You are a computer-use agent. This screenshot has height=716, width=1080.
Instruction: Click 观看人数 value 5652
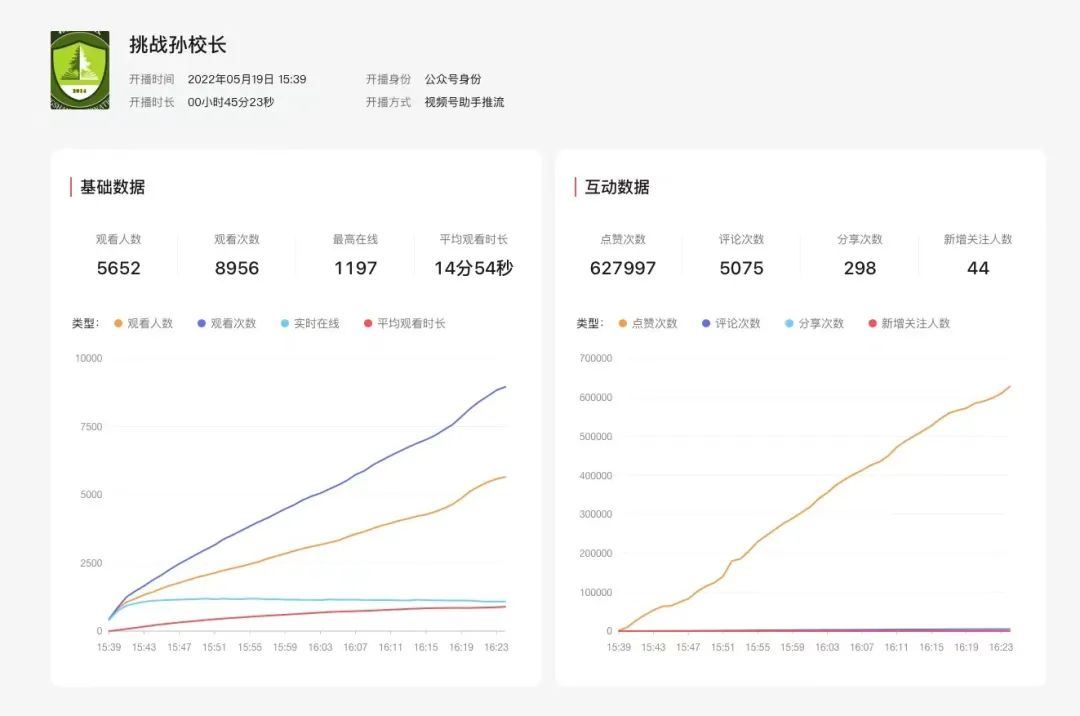pyautogui.click(x=118, y=268)
